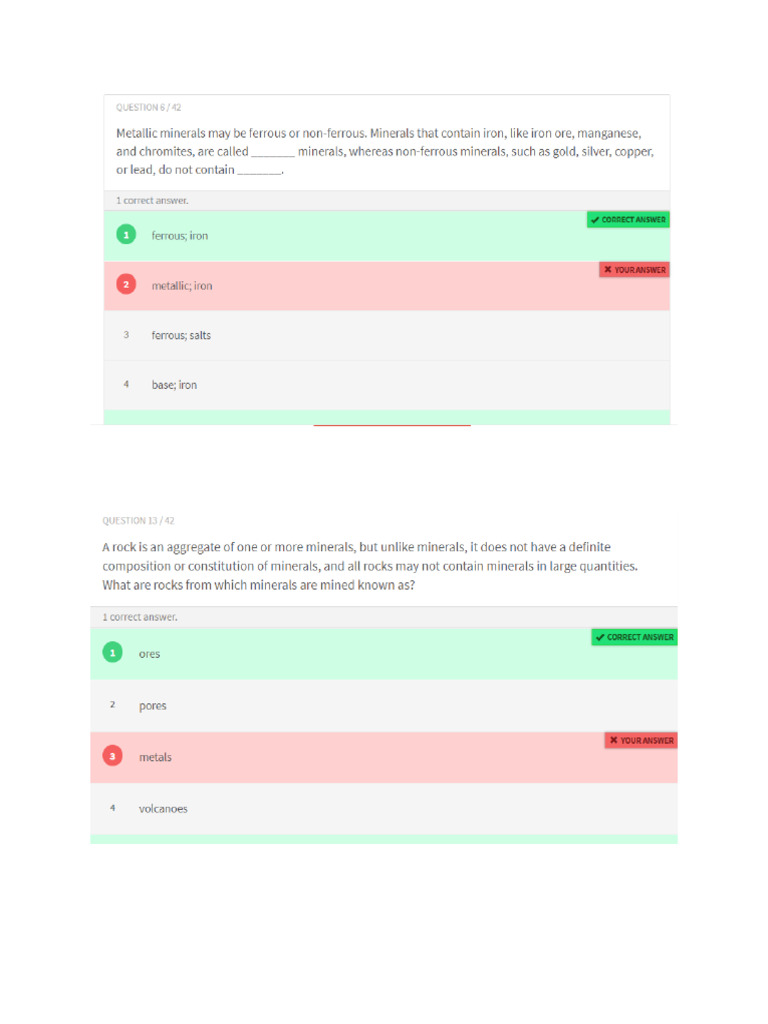Click the question text about rocks and minerals
768x1024 pixels.
click(x=370, y=566)
